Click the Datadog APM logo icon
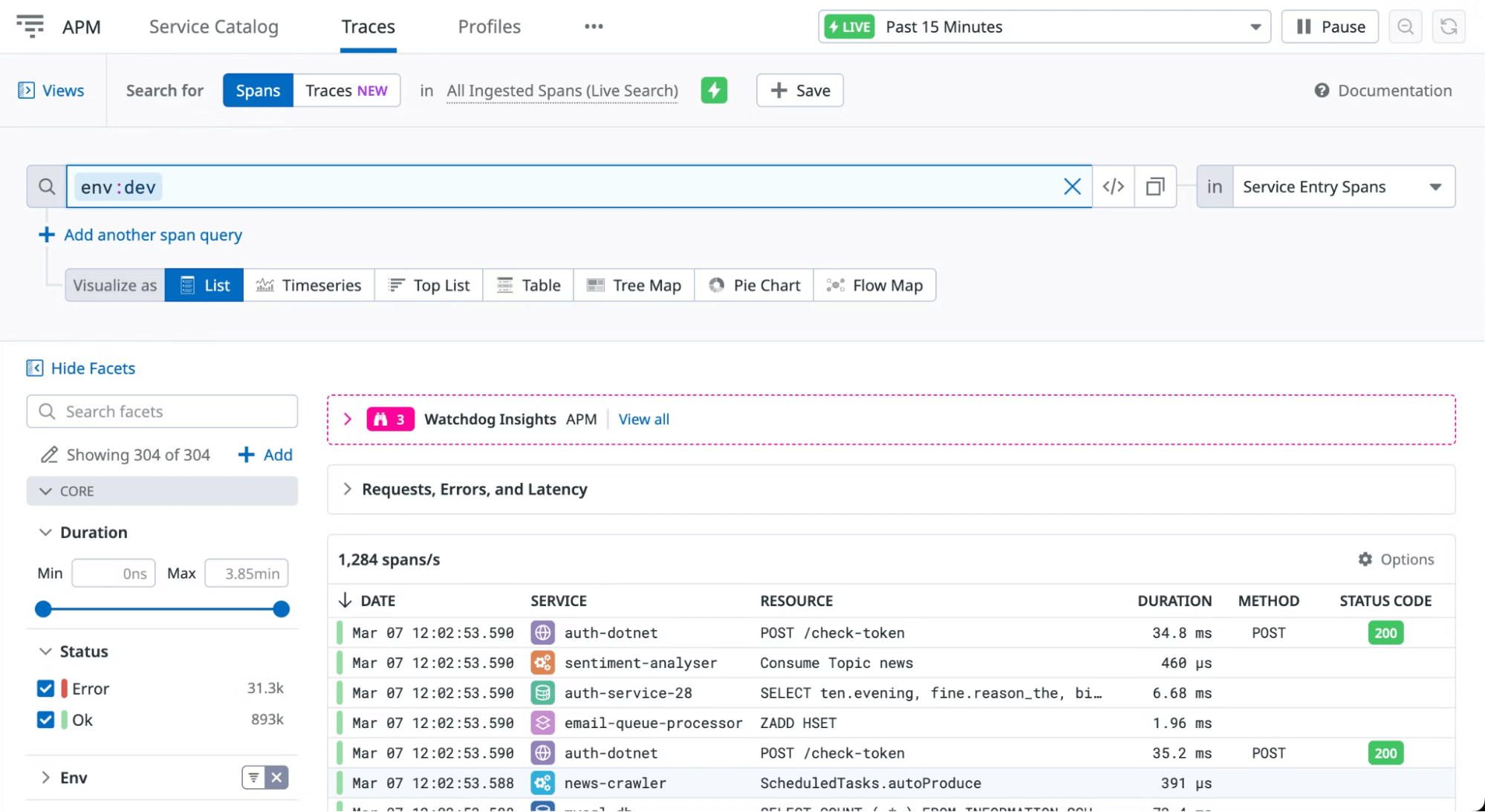1485x812 pixels. (x=30, y=26)
